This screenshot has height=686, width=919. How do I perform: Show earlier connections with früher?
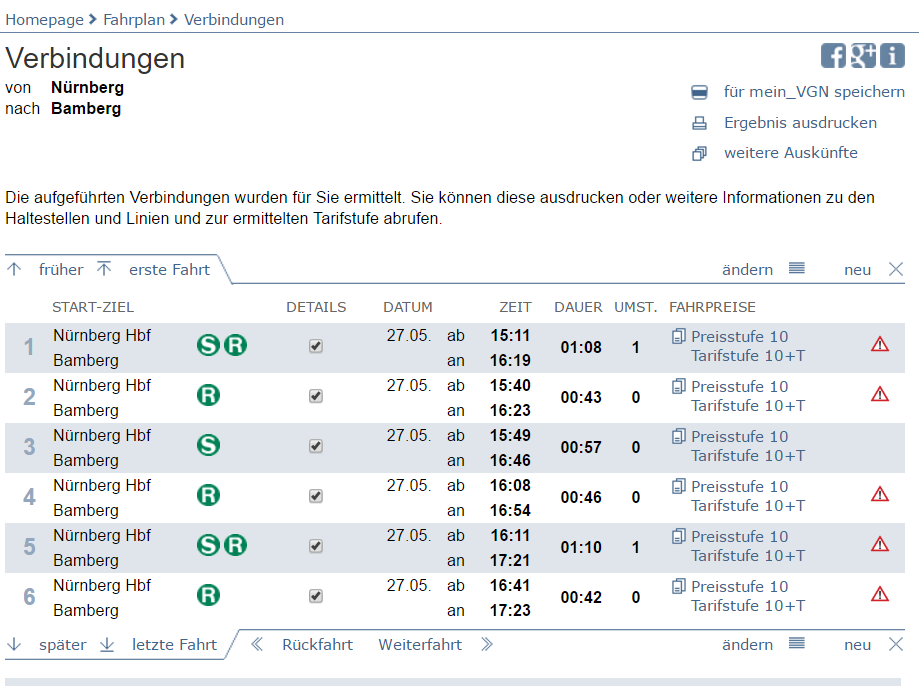[x=60, y=270]
